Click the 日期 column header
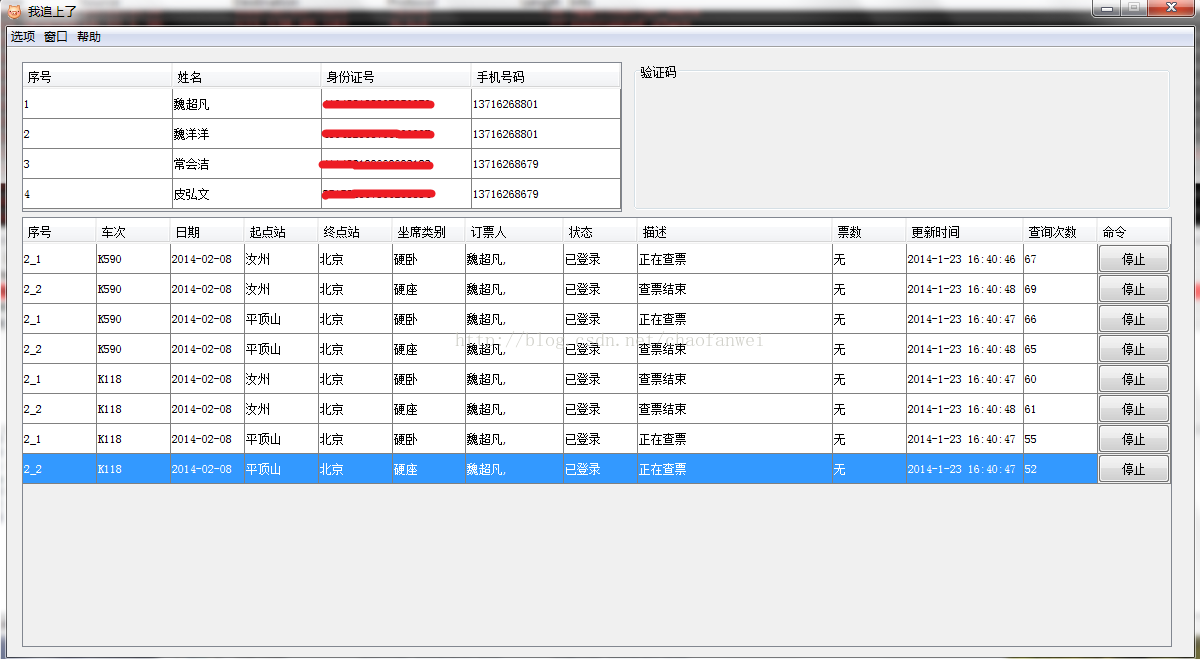 pyautogui.click(x=207, y=232)
